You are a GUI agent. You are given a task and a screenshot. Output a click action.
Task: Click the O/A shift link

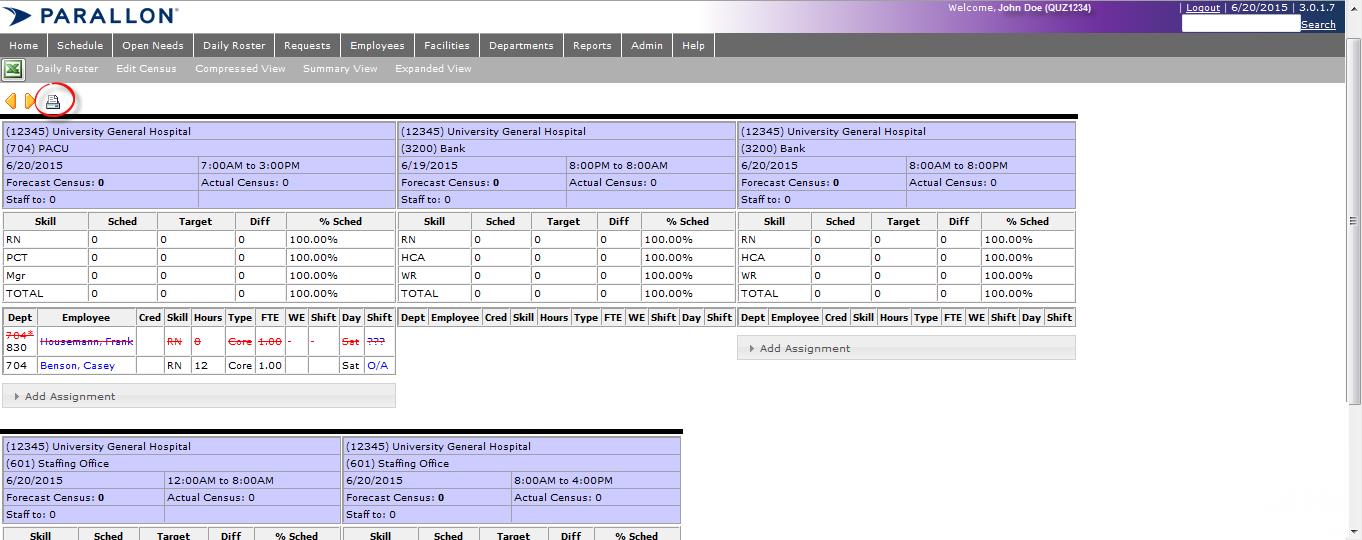[x=377, y=366]
